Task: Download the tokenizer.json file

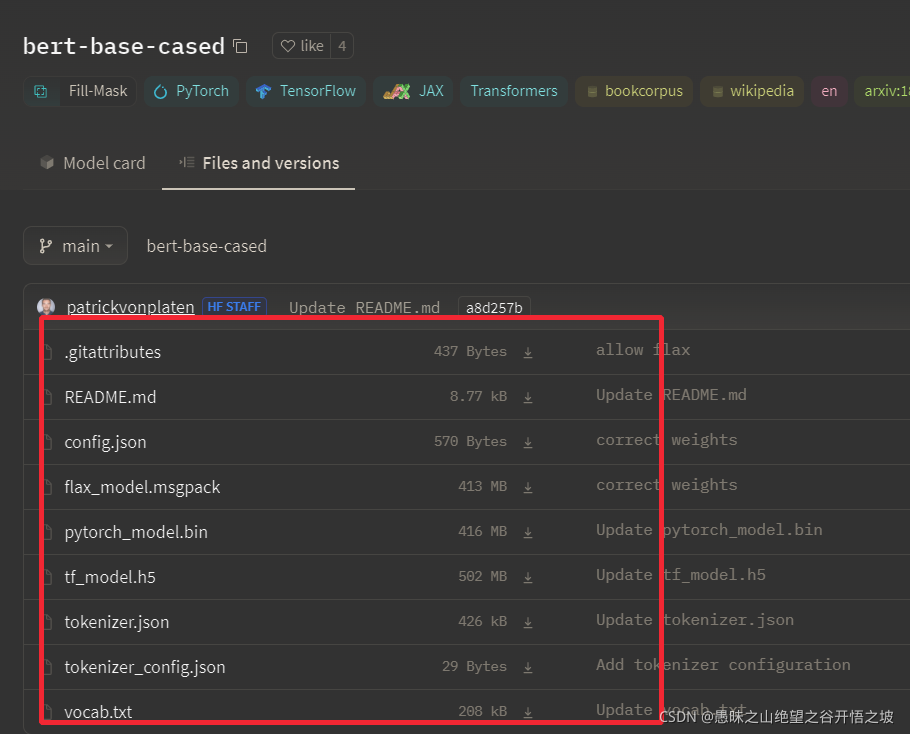Action: 528,623
